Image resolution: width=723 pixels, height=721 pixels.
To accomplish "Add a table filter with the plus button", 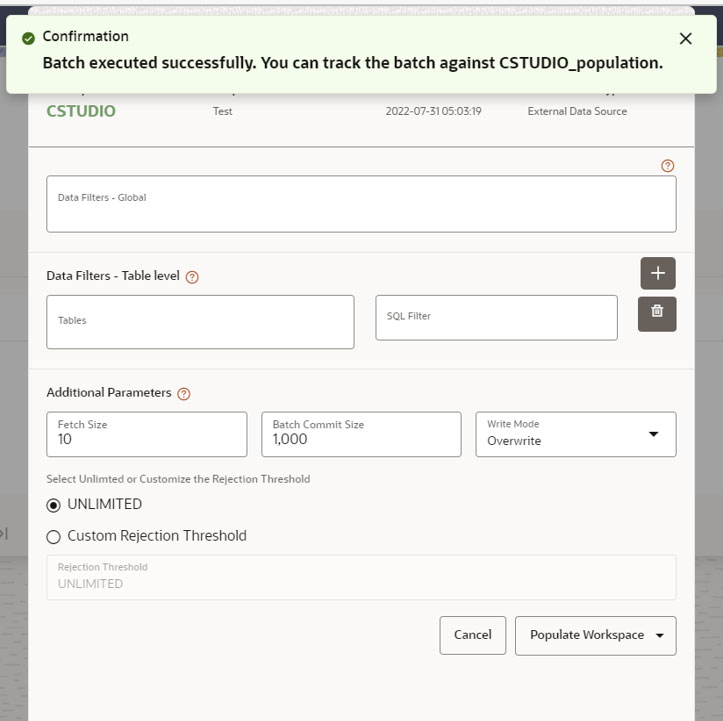I will (x=658, y=273).
